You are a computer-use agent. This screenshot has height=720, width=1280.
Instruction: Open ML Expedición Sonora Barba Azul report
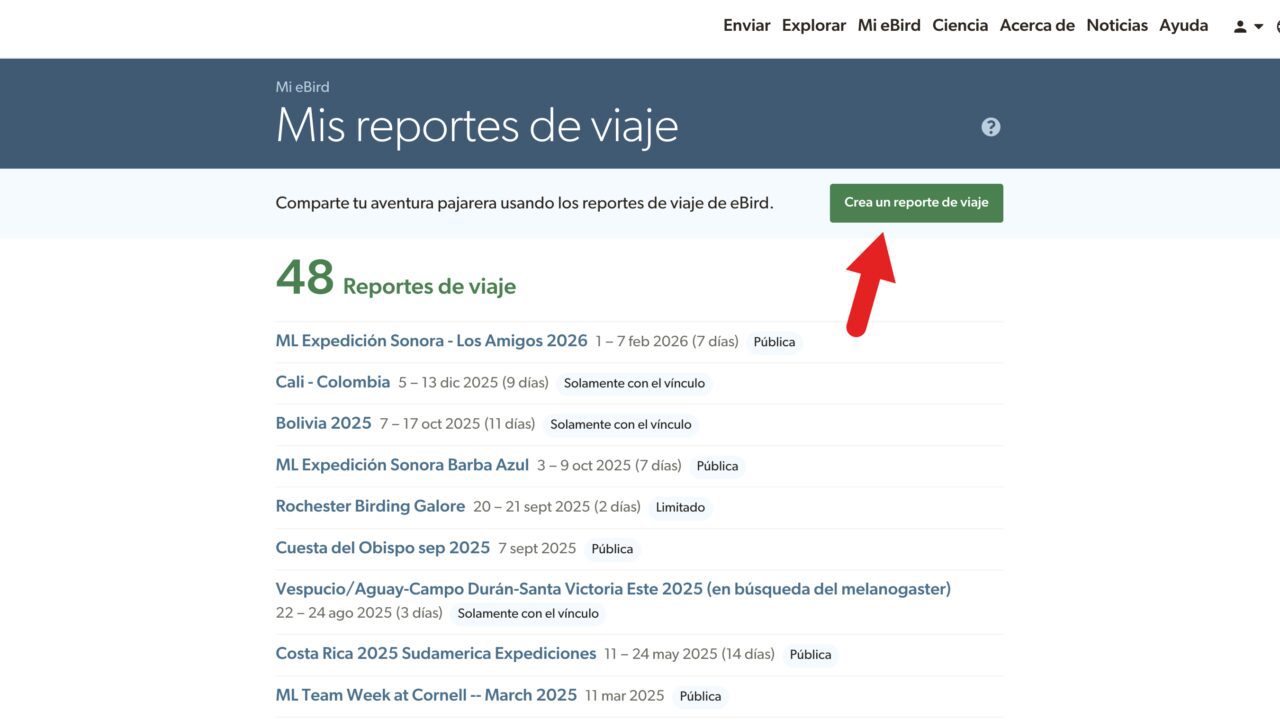[x=401, y=465]
